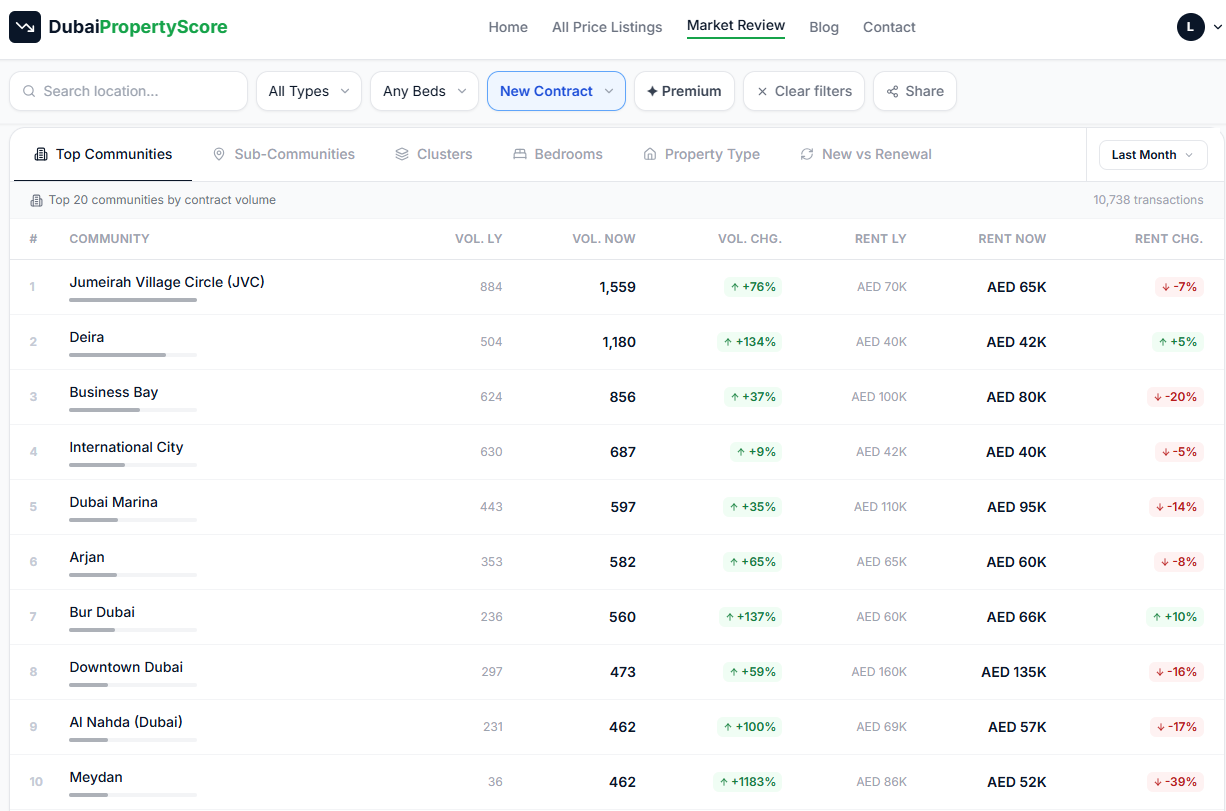1226x811 pixels.
Task: Click the magnifier icon in search box
Action: 29,91
